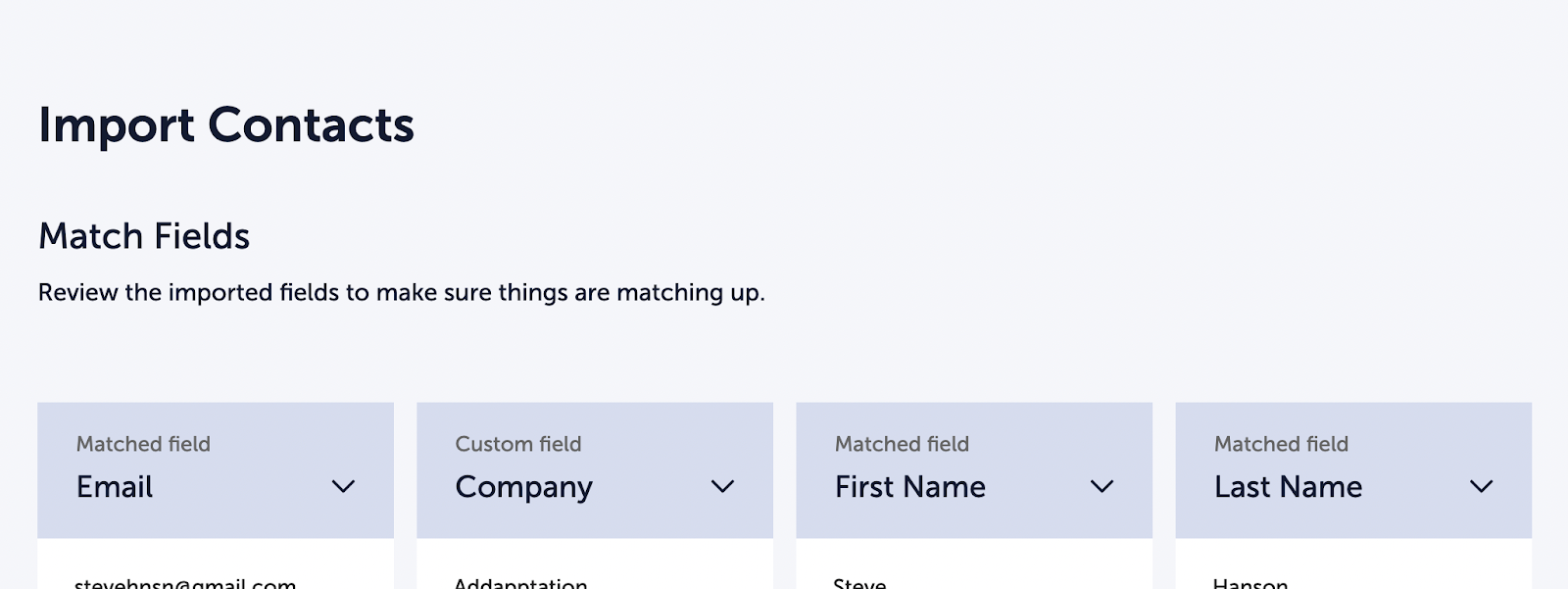The width and height of the screenshot is (1568, 589).
Task: Select the Steve first name cell
Action: point(859,583)
